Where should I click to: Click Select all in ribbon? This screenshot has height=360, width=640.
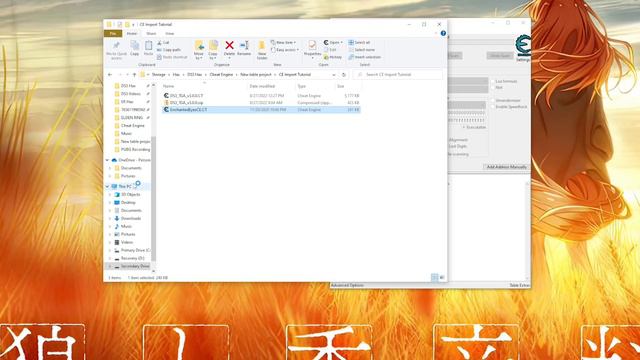pos(359,42)
